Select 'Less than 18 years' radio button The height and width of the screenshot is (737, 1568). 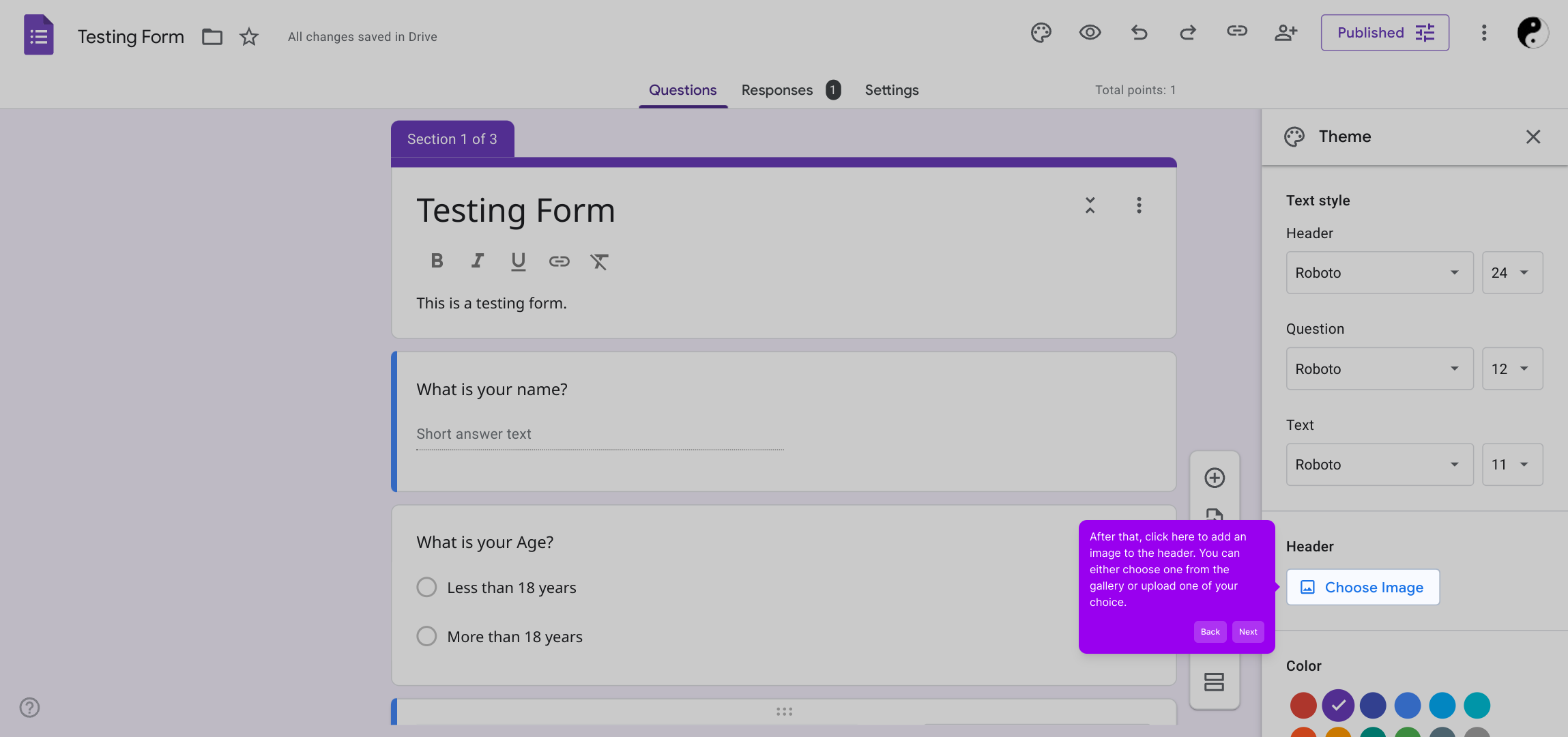426,588
